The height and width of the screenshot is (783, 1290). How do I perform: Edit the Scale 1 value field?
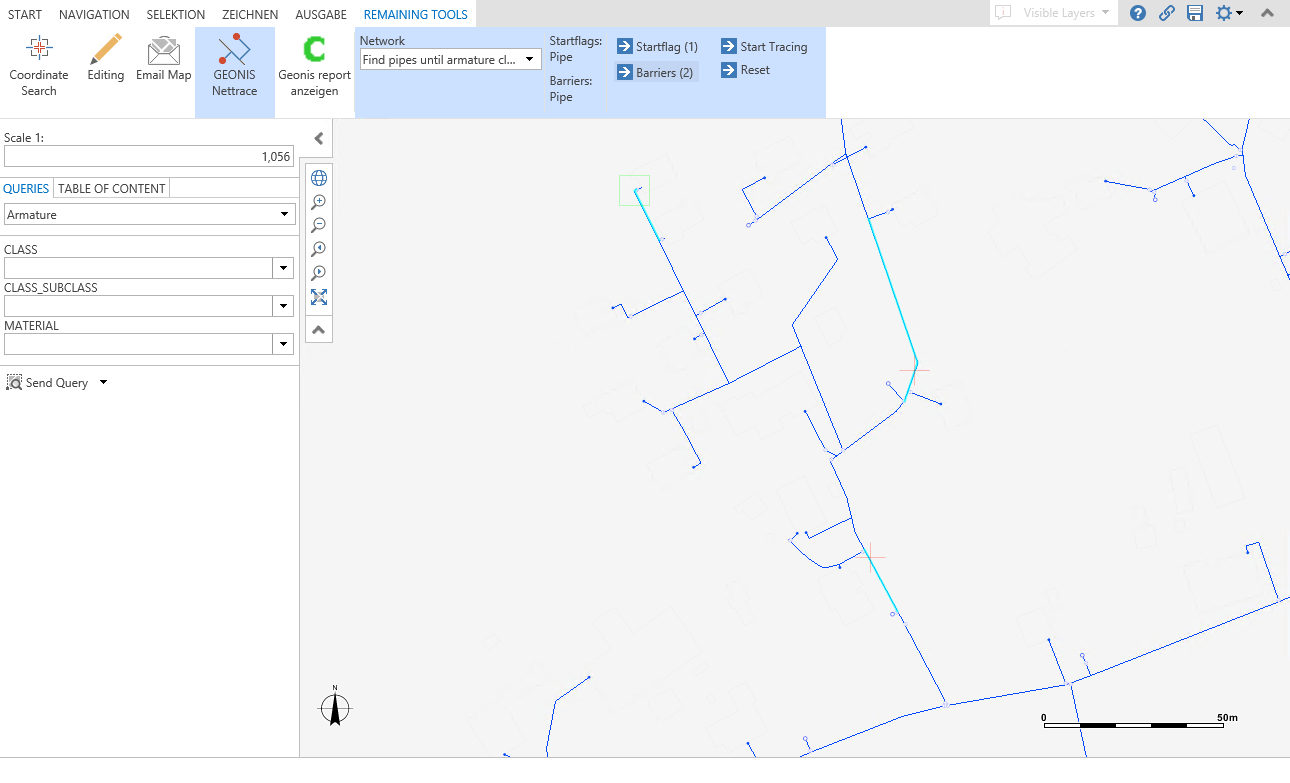coord(148,156)
